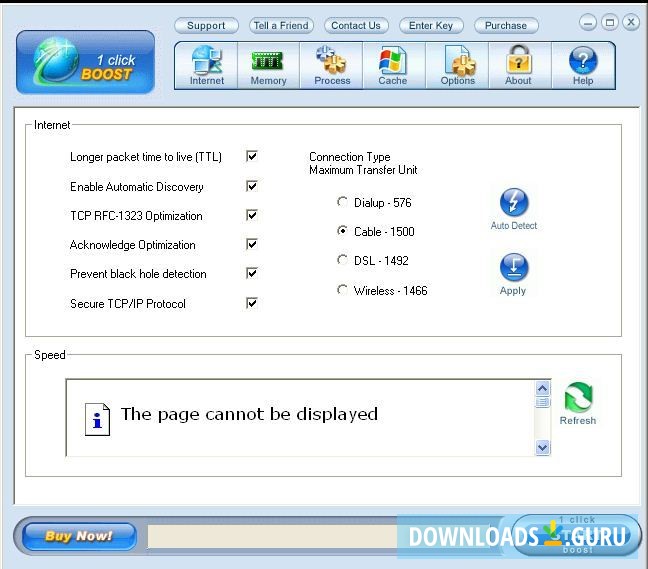This screenshot has height=569, width=648.
Task: Toggle Enable Automatic Discovery checkbox
Action: pyautogui.click(x=252, y=186)
